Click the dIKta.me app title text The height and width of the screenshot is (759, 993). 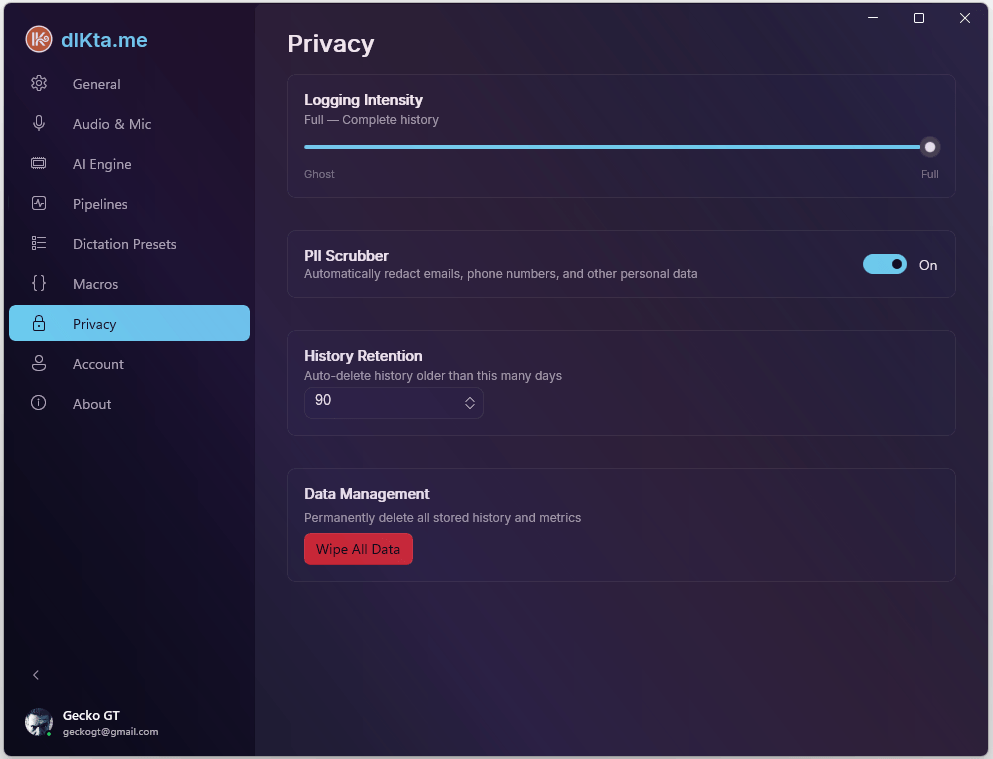coord(104,40)
